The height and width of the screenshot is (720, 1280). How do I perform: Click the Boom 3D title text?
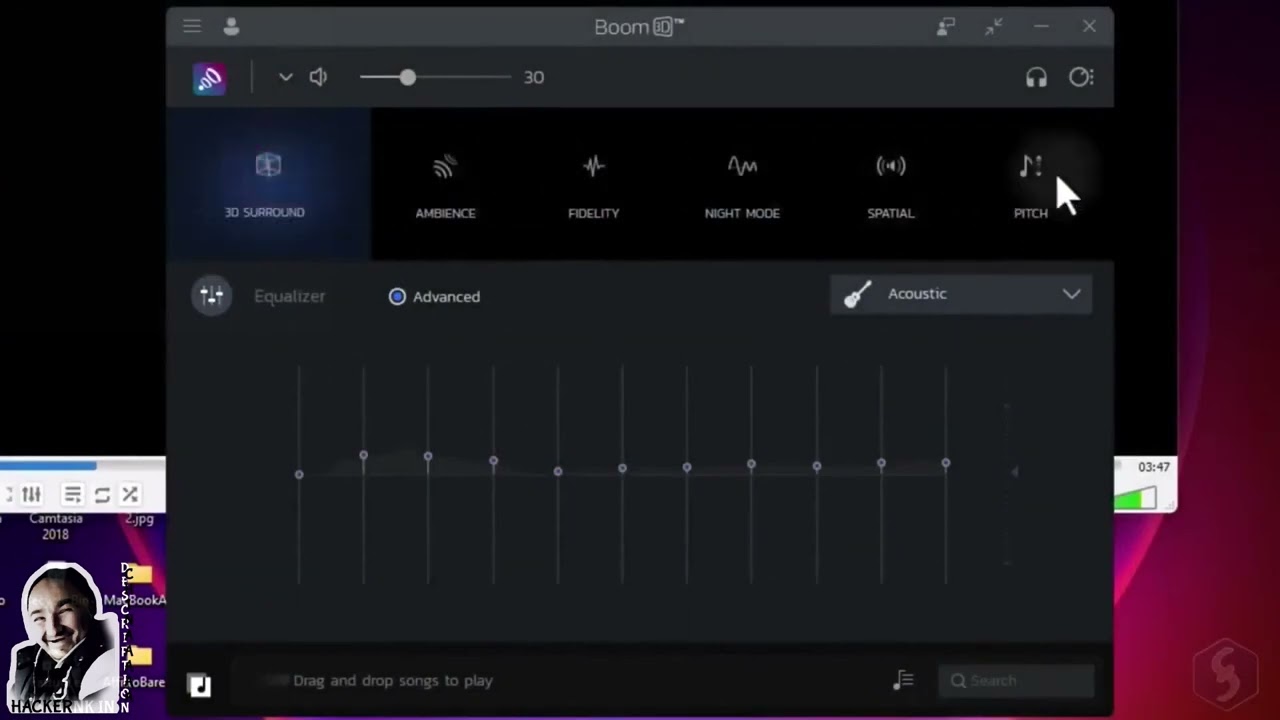[x=639, y=27]
